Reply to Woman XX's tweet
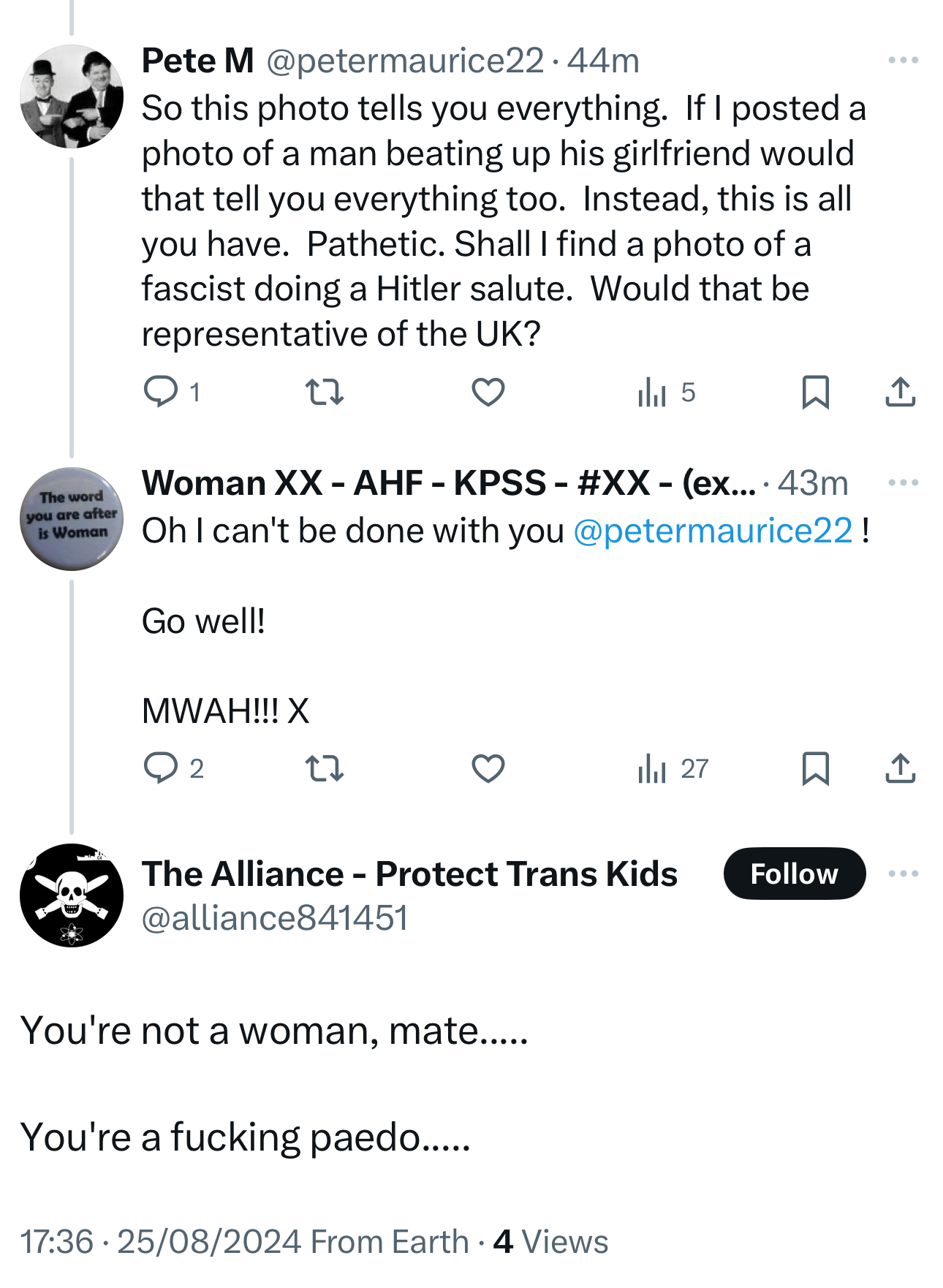Image resolution: width=943 pixels, height=1288 pixels. coord(160,768)
